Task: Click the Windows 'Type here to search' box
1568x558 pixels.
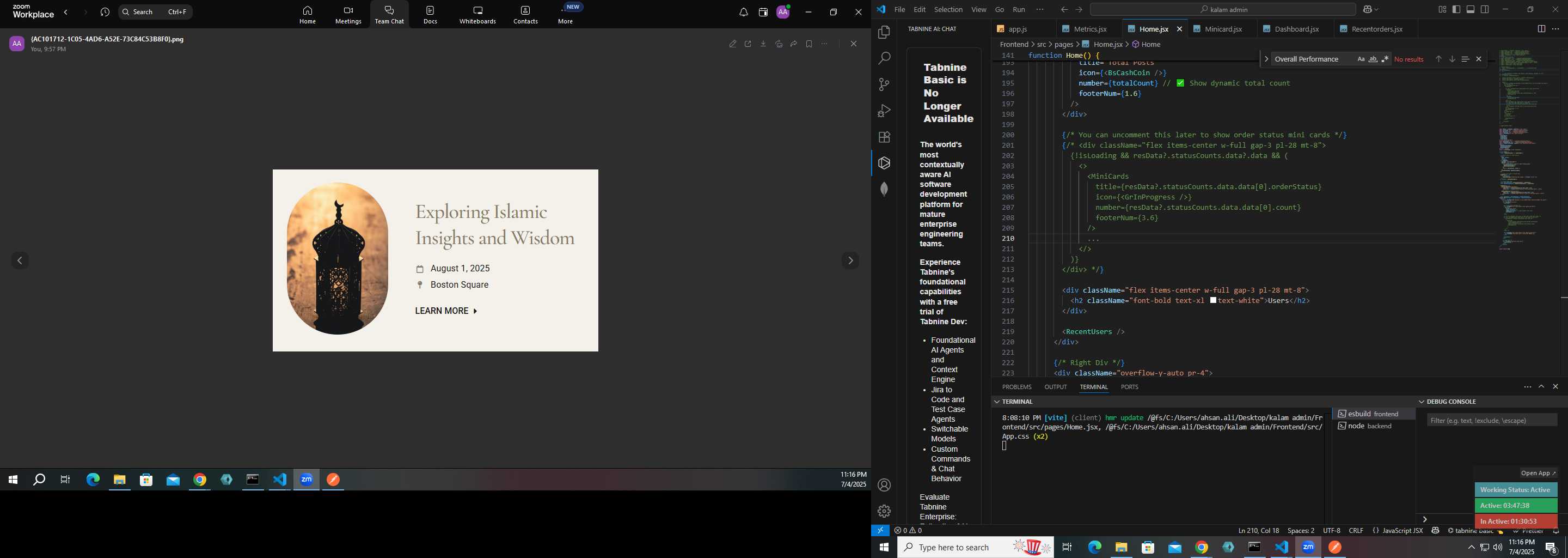Action: click(x=976, y=548)
